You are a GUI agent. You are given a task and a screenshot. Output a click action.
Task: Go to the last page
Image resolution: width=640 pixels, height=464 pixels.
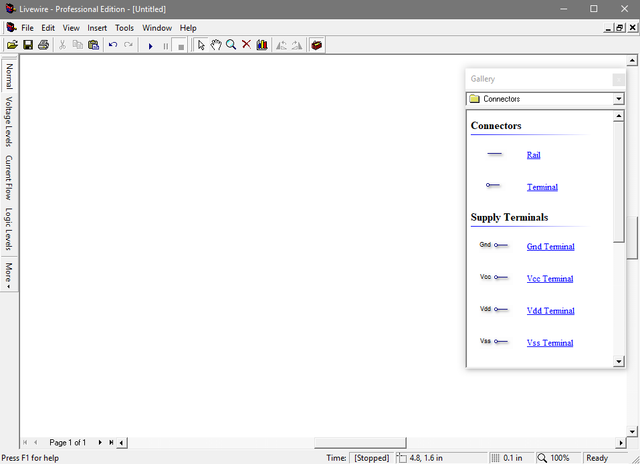pyautogui.click(x=111, y=442)
